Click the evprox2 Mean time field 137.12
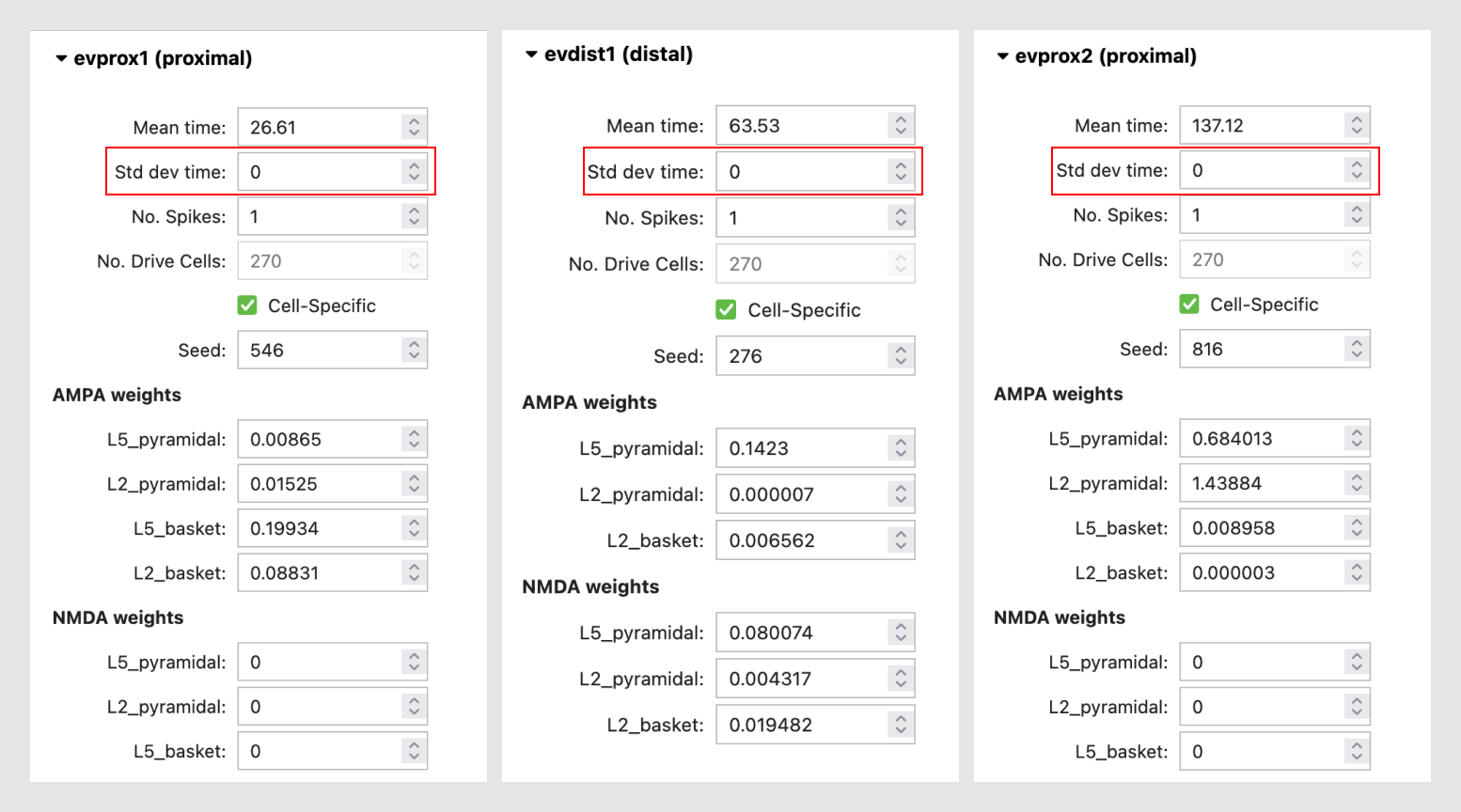1461x812 pixels. point(1260,125)
